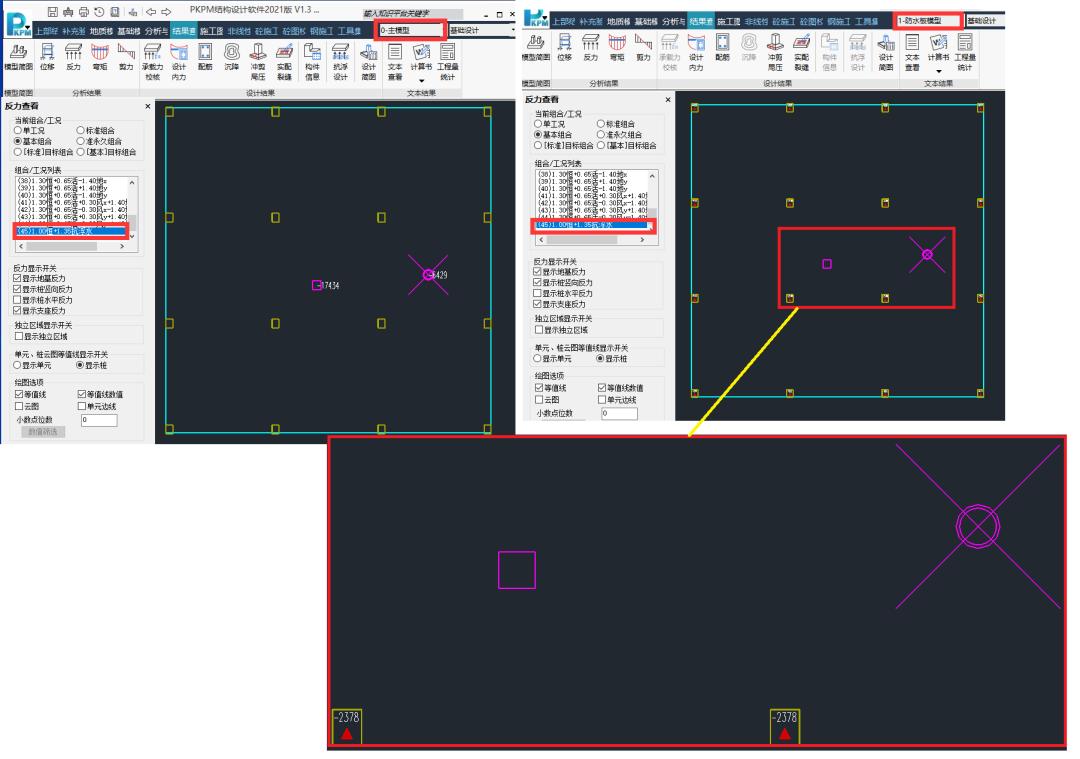Open 抗浮设计 in the left window ribbon
Viewport: 1080px width, 759px height.
[x=340, y=62]
